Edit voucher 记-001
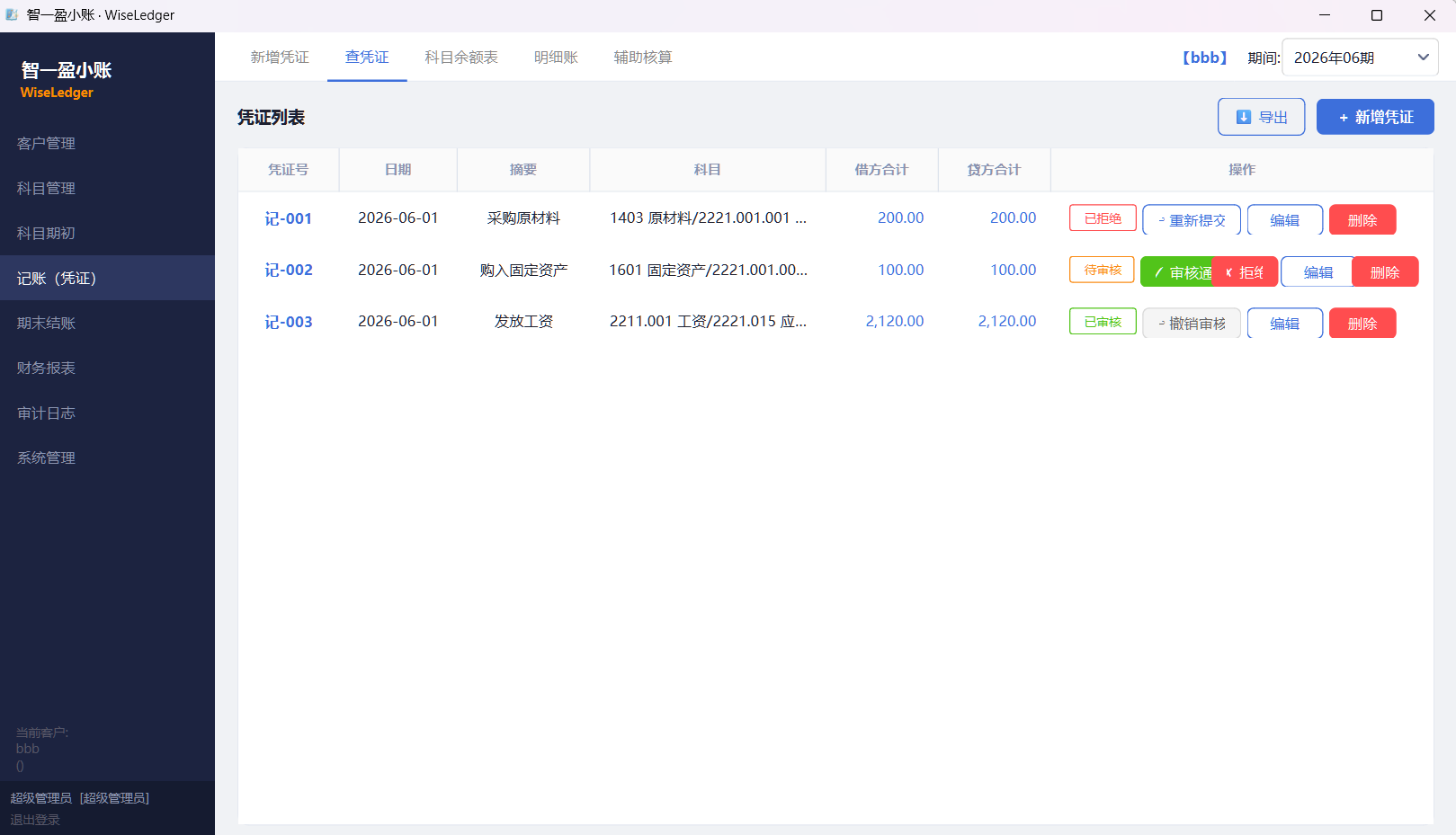 [x=1285, y=220]
